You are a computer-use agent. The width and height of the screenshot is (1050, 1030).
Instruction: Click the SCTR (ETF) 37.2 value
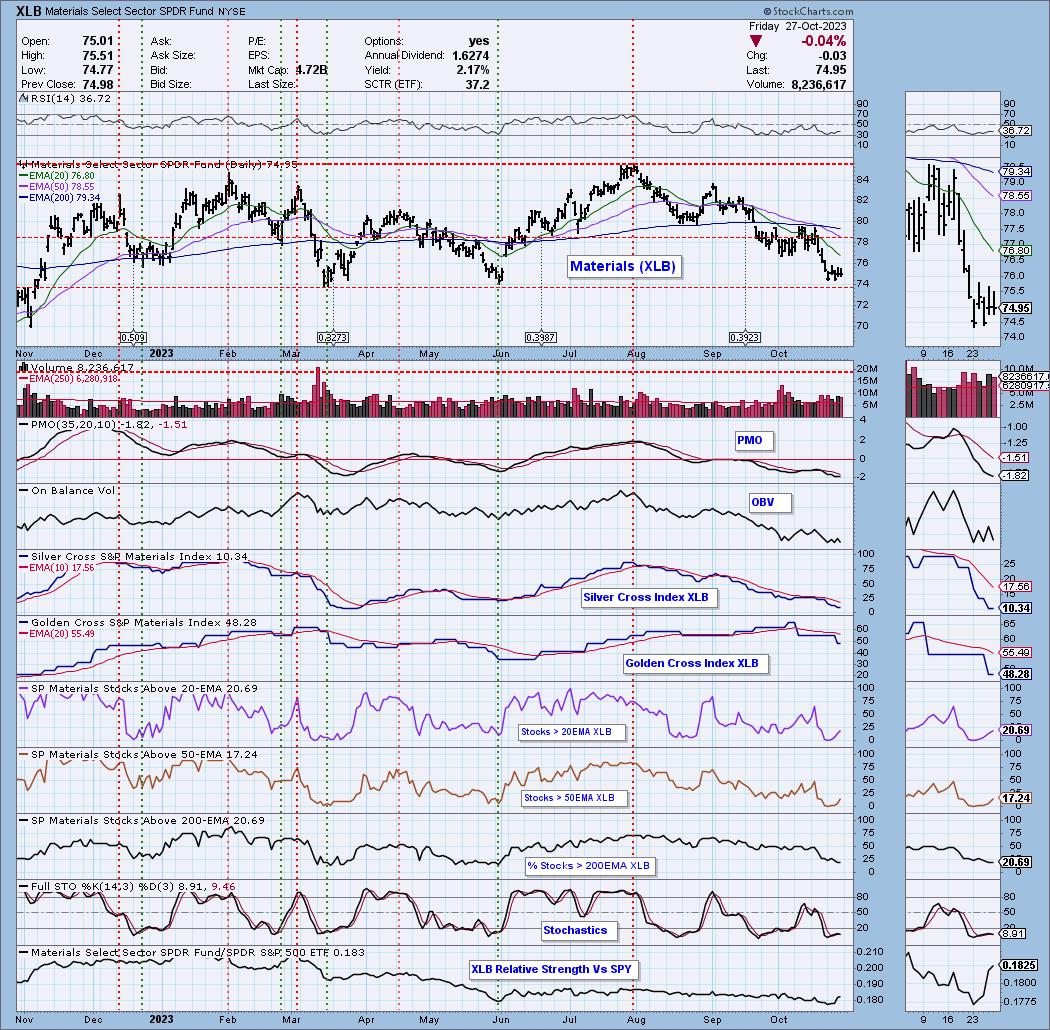click(477, 84)
